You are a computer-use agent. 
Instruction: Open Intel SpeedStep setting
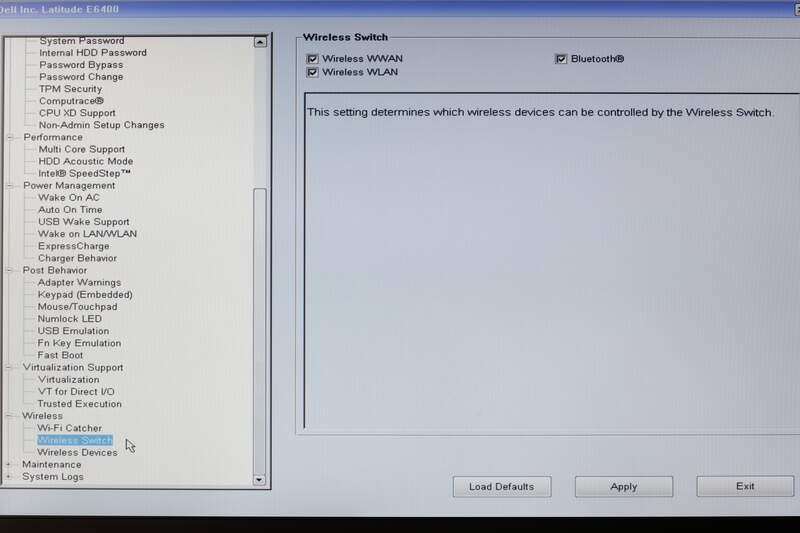coord(85,173)
